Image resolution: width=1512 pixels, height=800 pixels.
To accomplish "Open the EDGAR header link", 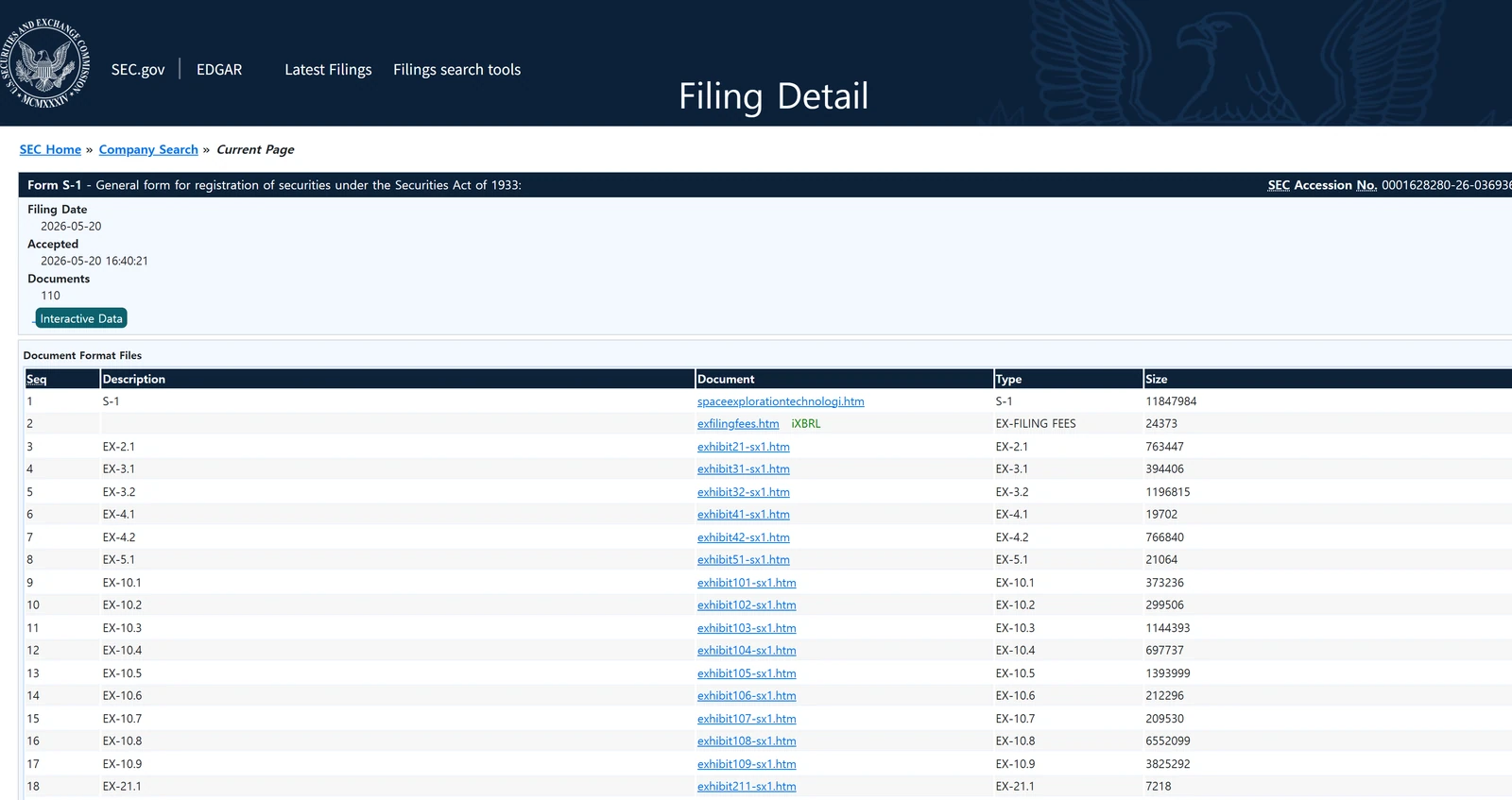I will click(x=219, y=70).
